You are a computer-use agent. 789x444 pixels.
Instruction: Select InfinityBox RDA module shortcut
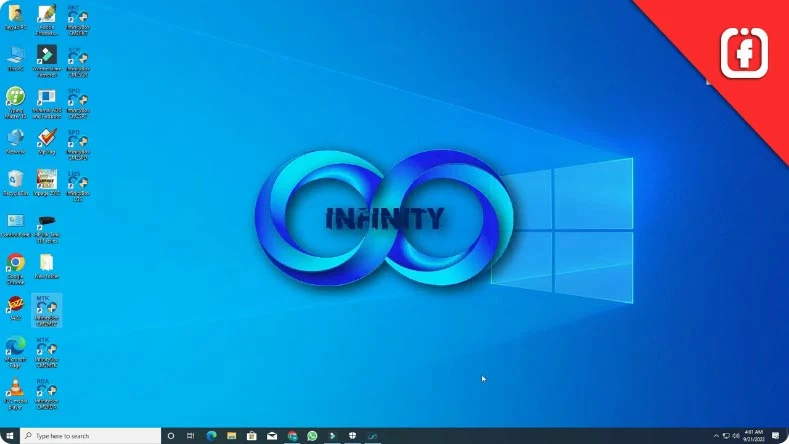coord(47,394)
